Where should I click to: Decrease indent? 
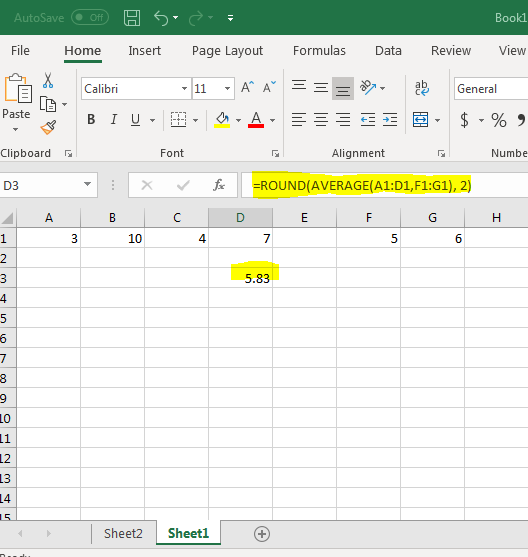click(x=368, y=120)
